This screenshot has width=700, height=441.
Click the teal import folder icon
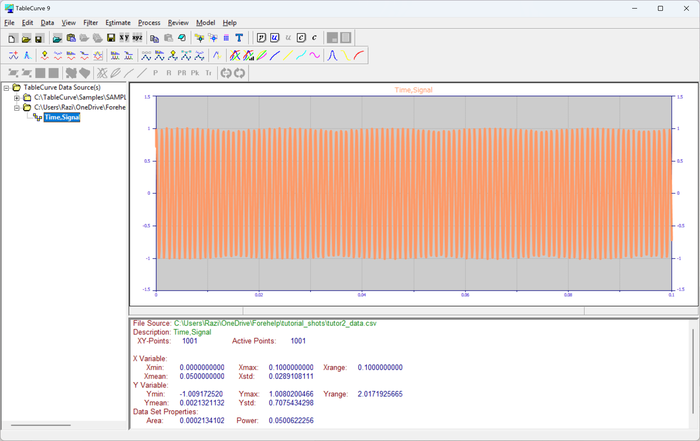pyautogui.click(x=57, y=38)
